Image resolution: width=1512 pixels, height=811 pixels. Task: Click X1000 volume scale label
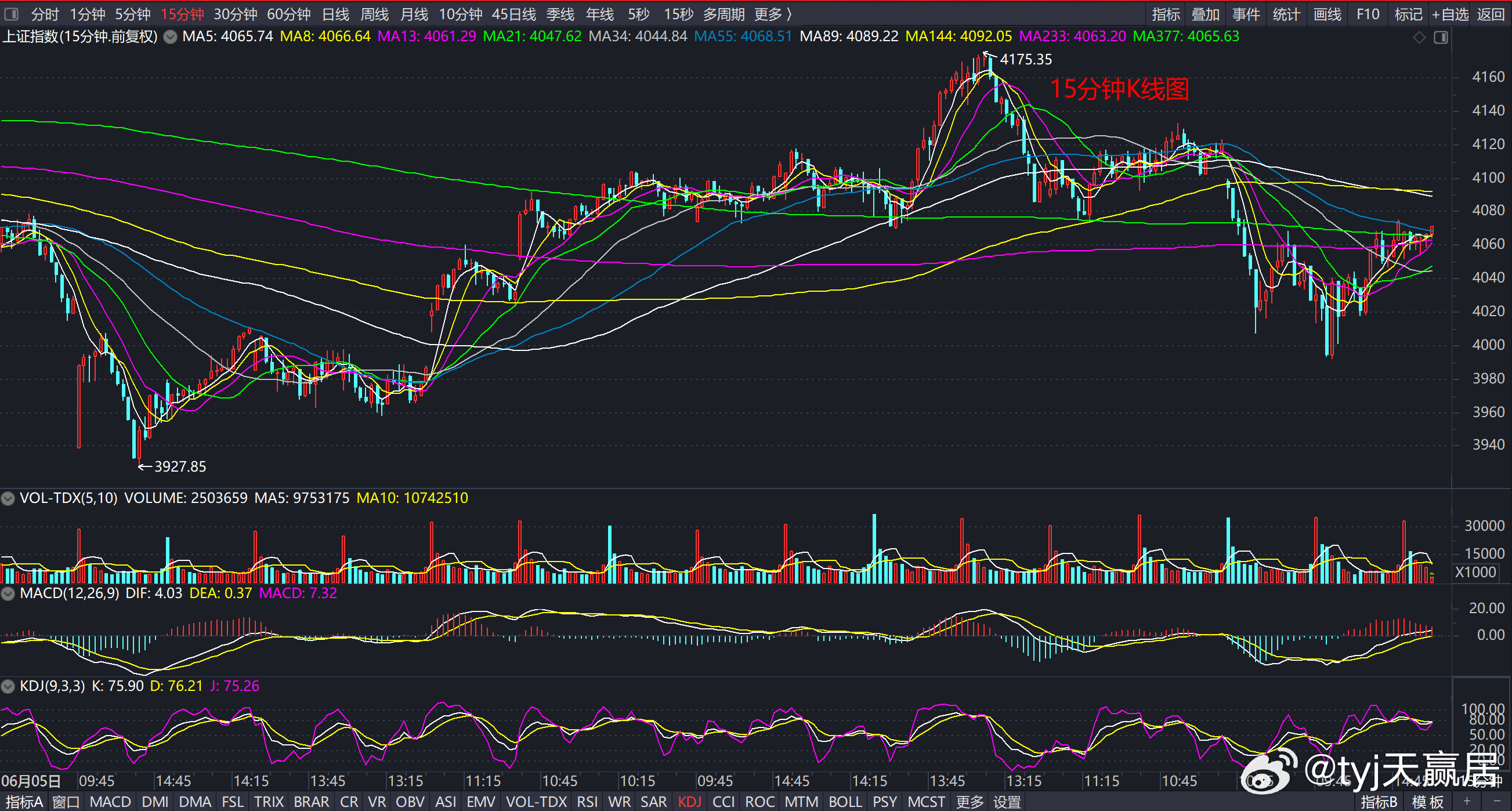(1475, 572)
